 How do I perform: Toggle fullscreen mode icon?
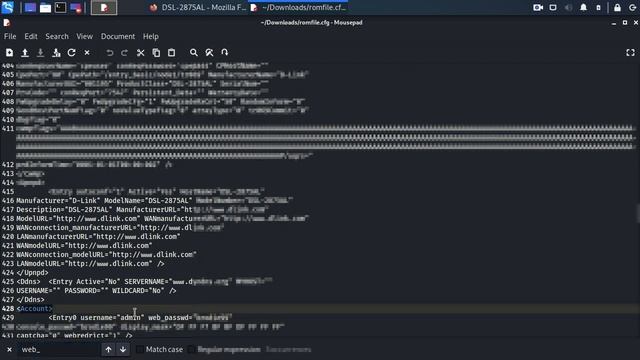630,53
